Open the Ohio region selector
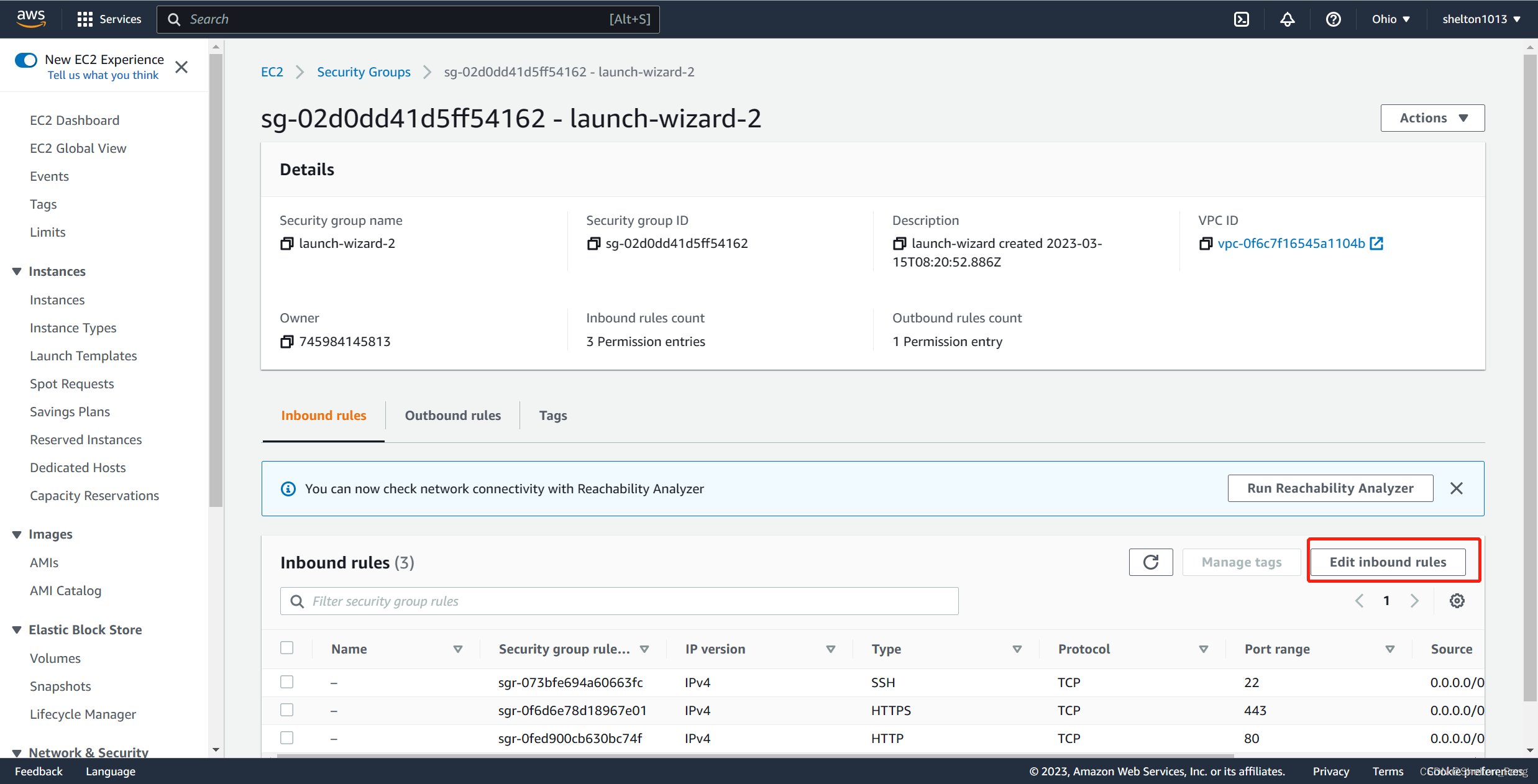Screen dimensions: 1538x784 pyautogui.click(x=1391, y=19)
